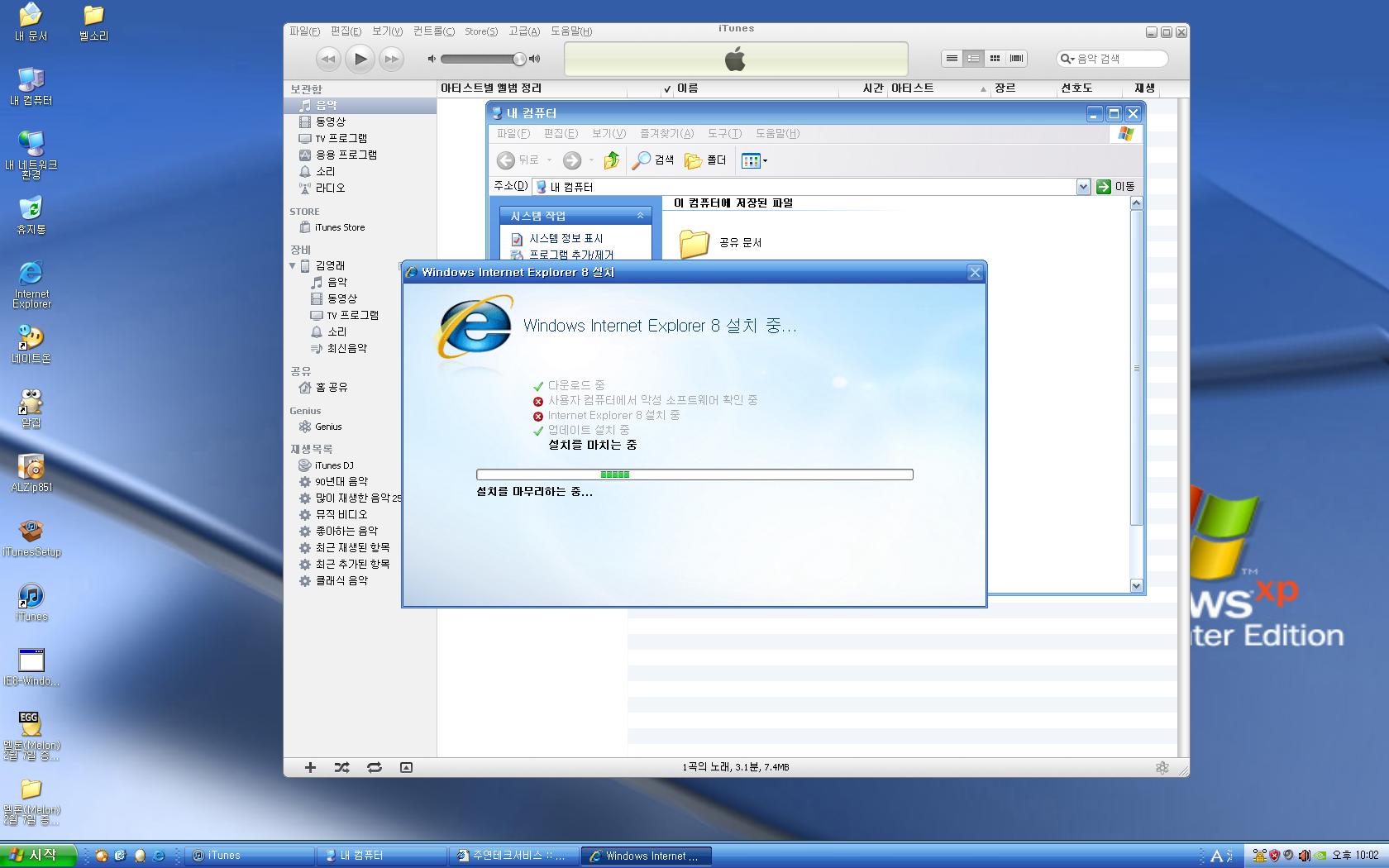This screenshot has height=868, width=1389.
Task: Open the iTunes 파일(F) menu
Action: coord(304,31)
